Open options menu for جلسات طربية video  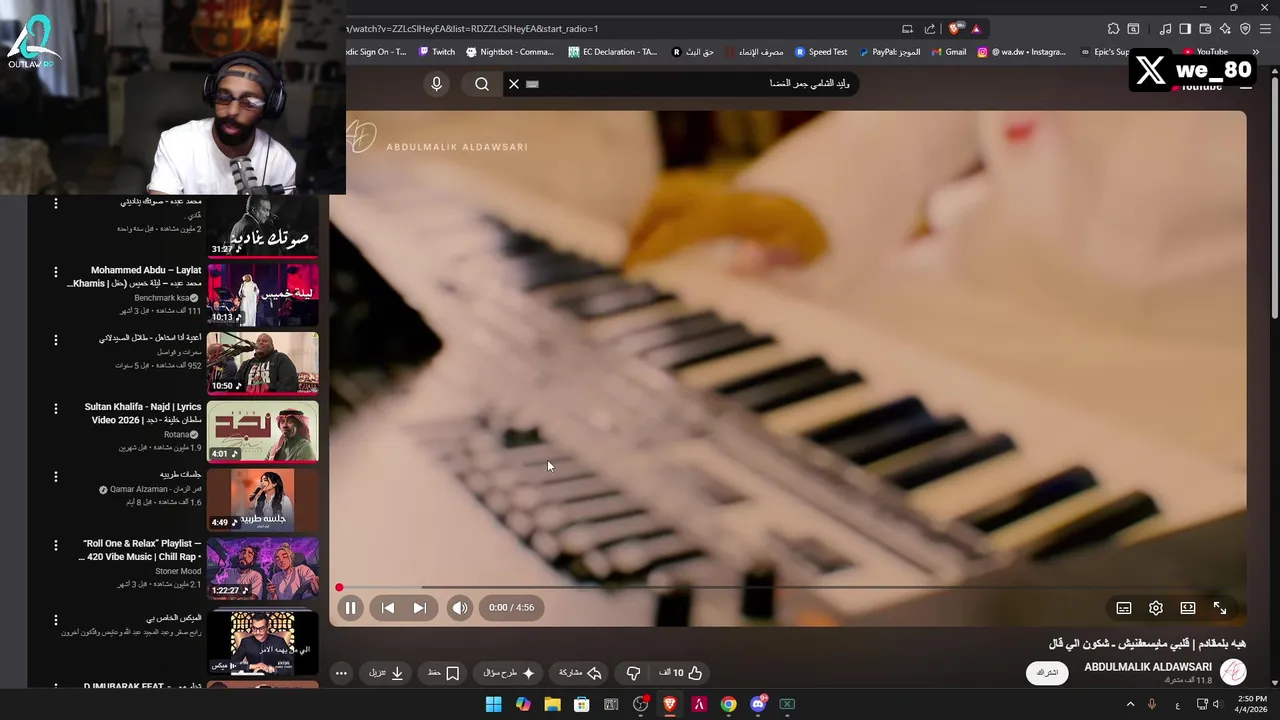point(55,476)
